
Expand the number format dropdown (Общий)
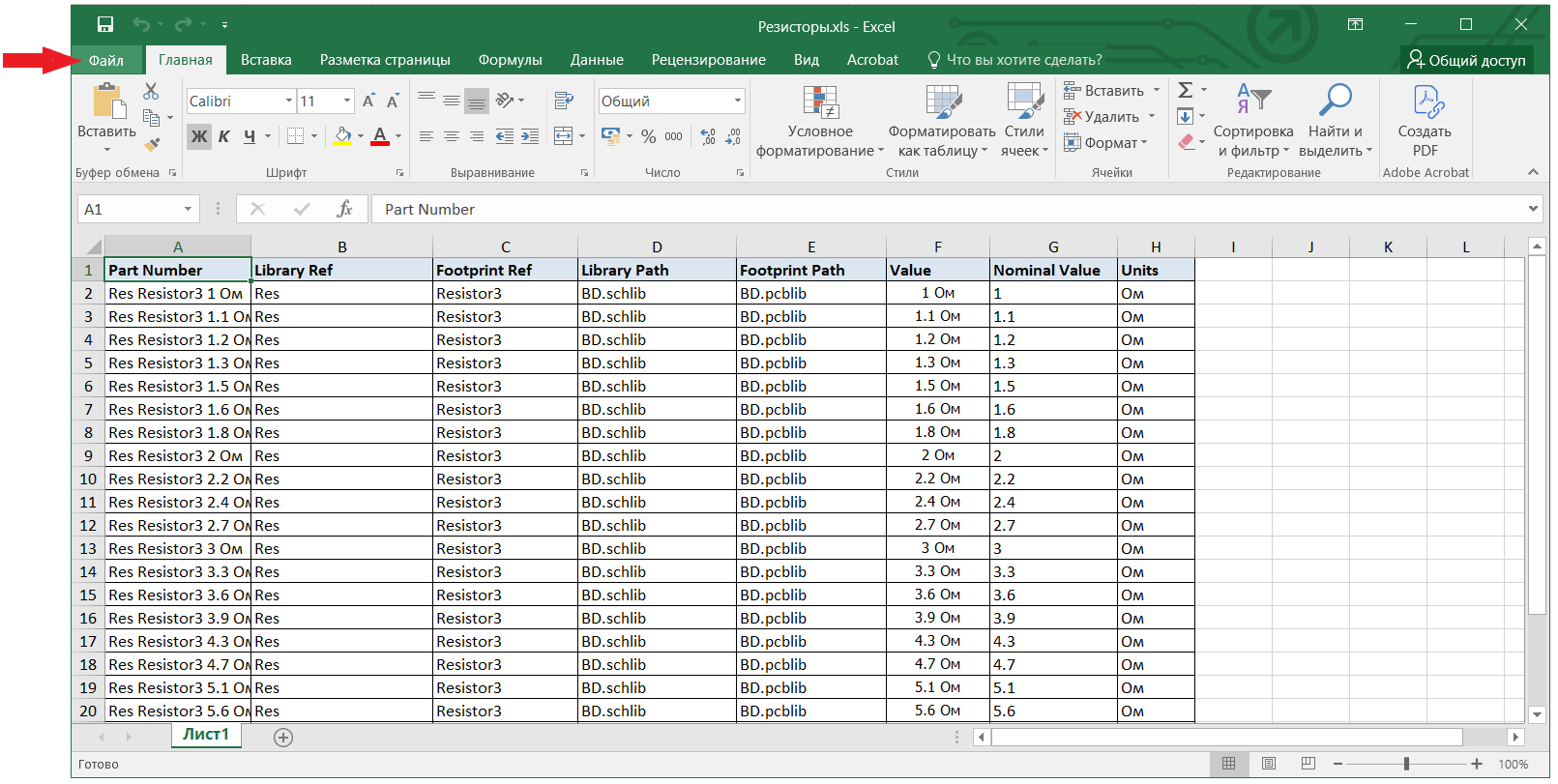pyautogui.click(x=737, y=102)
